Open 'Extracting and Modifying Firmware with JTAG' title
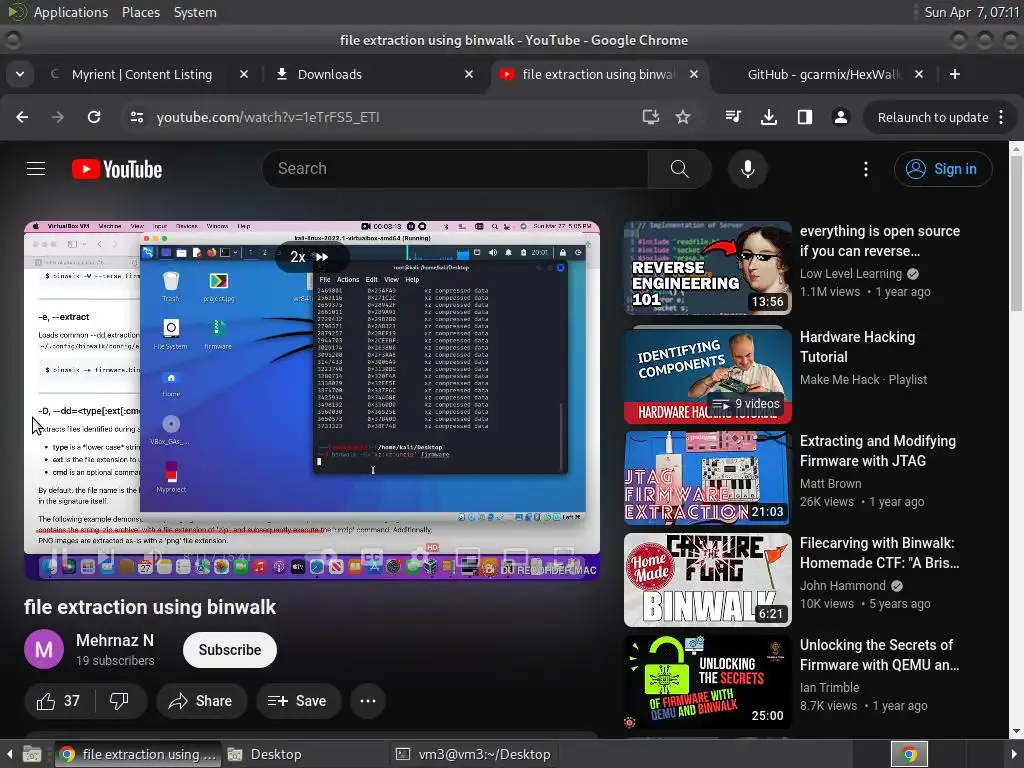 point(878,451)
